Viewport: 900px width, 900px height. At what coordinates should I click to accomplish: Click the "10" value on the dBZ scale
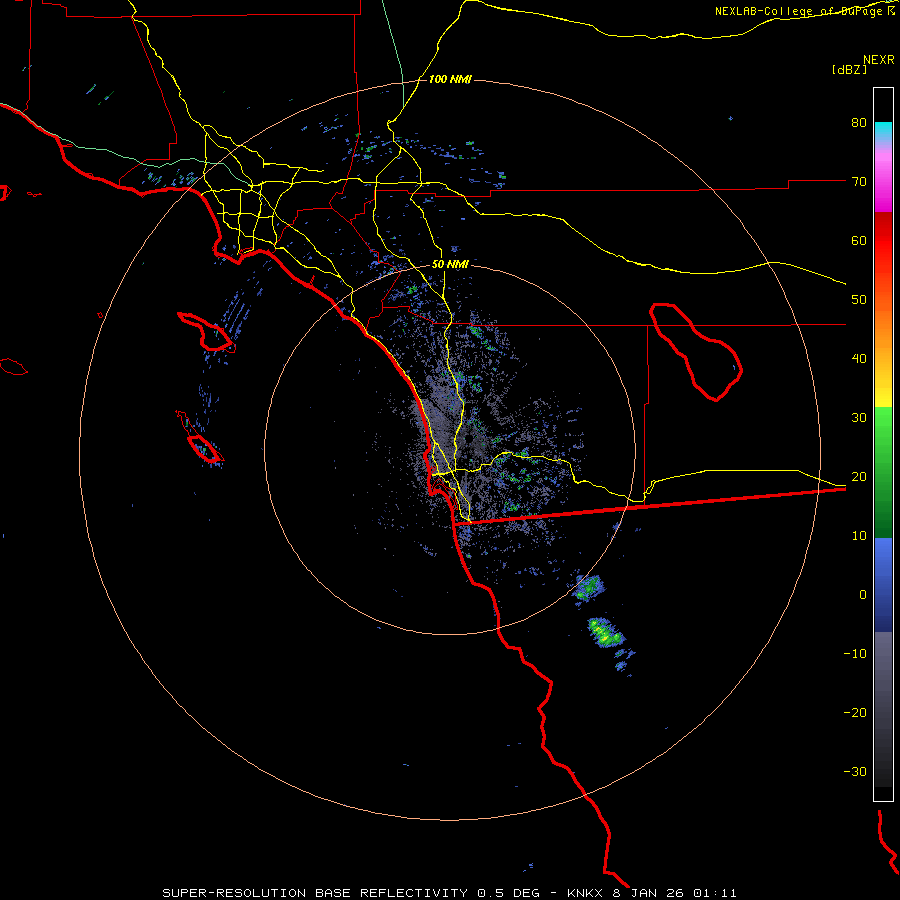(x=859, y=536)
